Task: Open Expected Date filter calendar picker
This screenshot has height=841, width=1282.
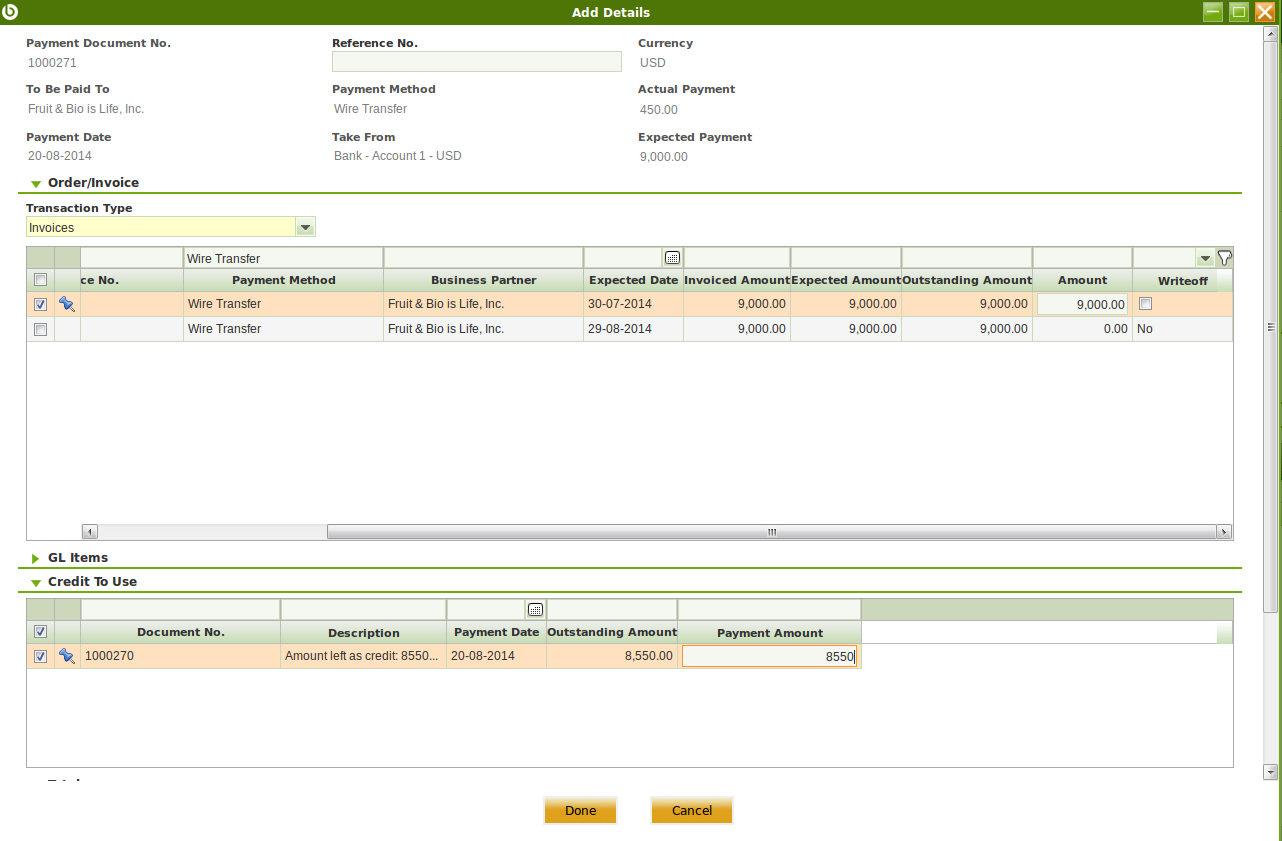Action: (672, 258)
